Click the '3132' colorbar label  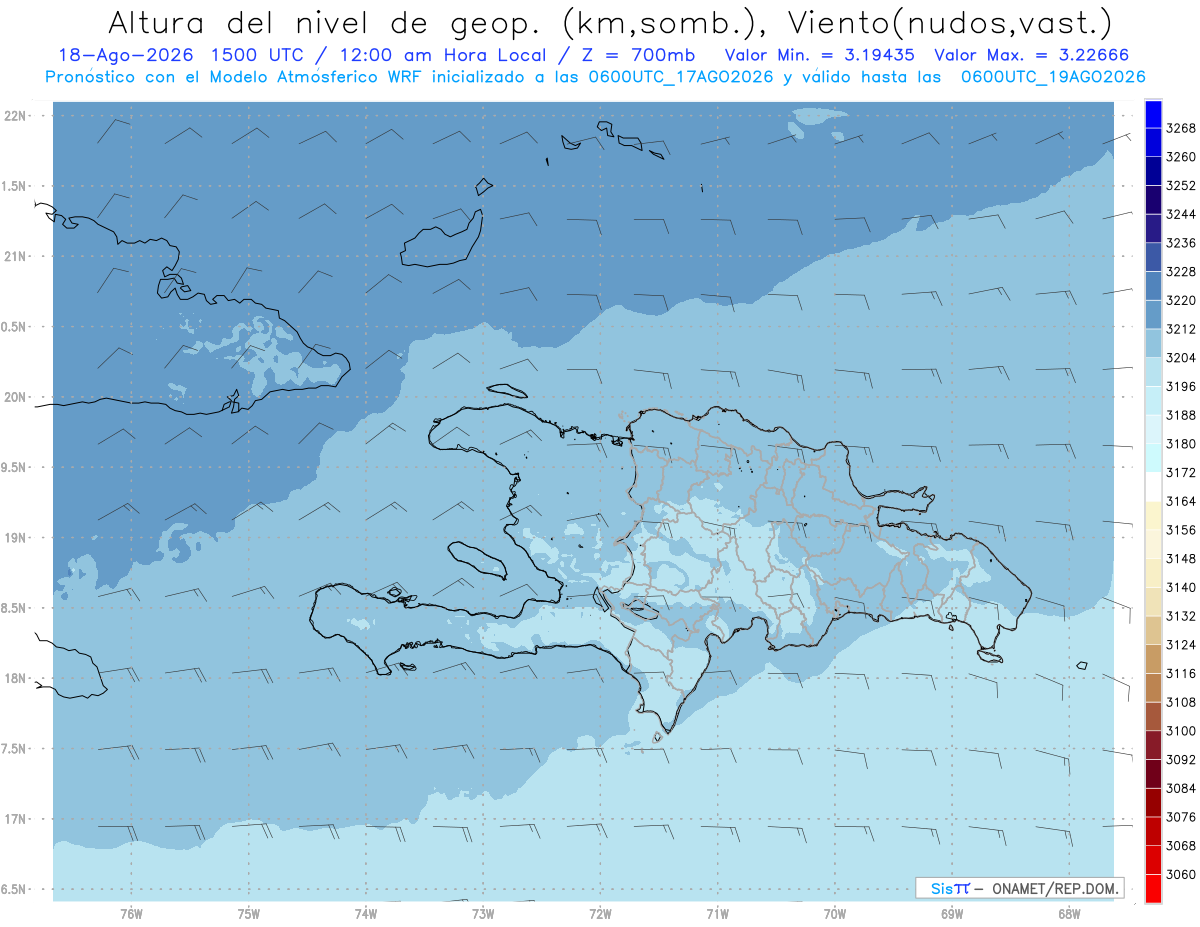(1181, 616)
